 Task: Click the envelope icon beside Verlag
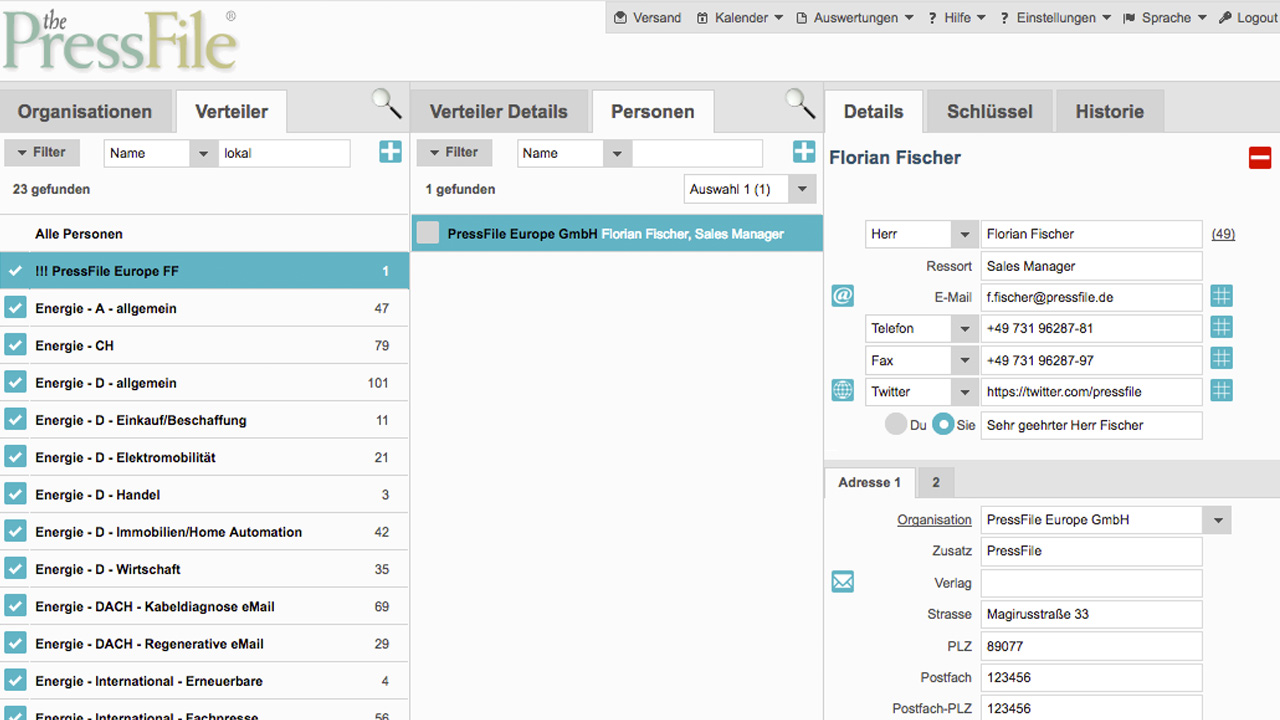tap(843, 581)
